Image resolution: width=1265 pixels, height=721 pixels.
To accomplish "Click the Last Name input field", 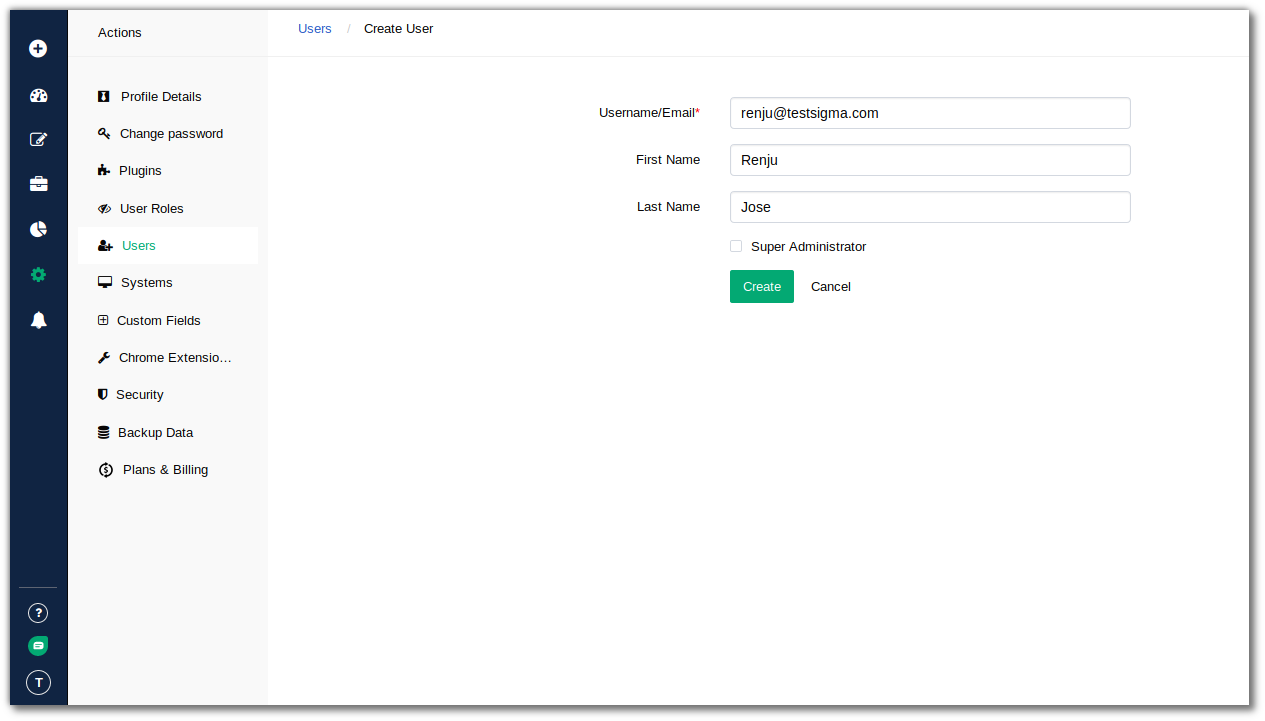I will click(930, 207).
